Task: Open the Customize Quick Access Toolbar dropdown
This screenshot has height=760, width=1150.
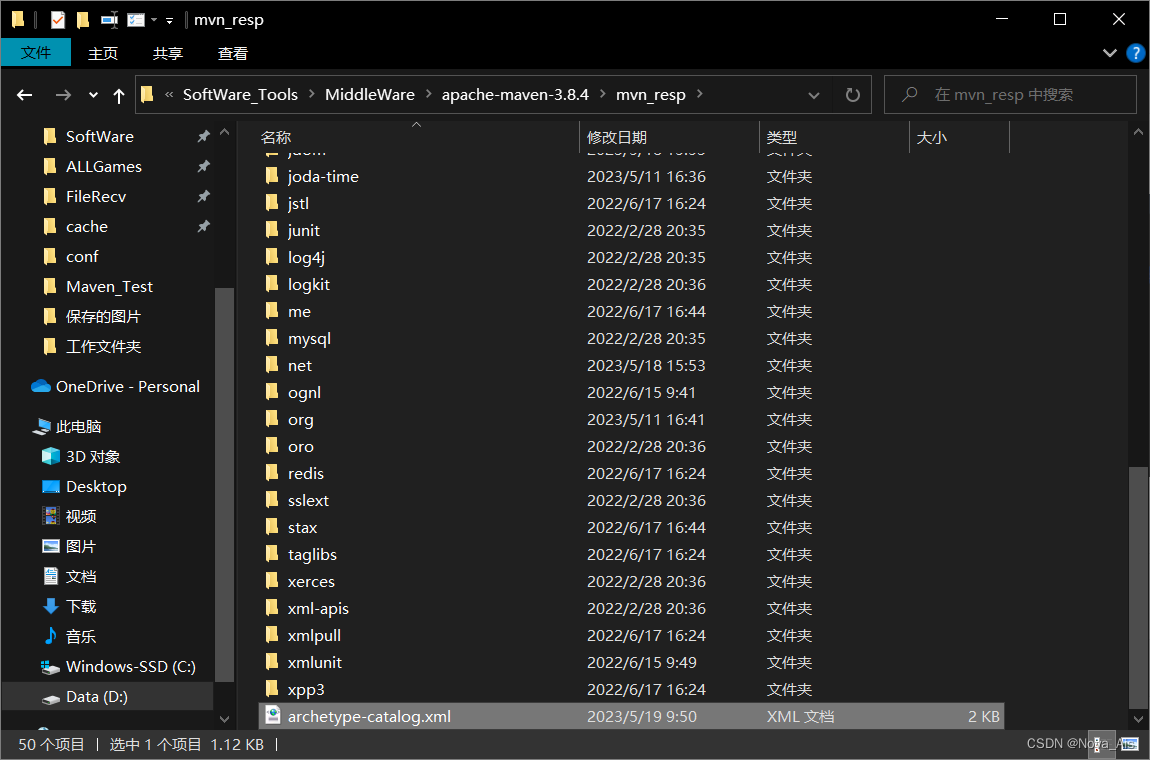Action: pyautogui.click(x=169, y=21)
